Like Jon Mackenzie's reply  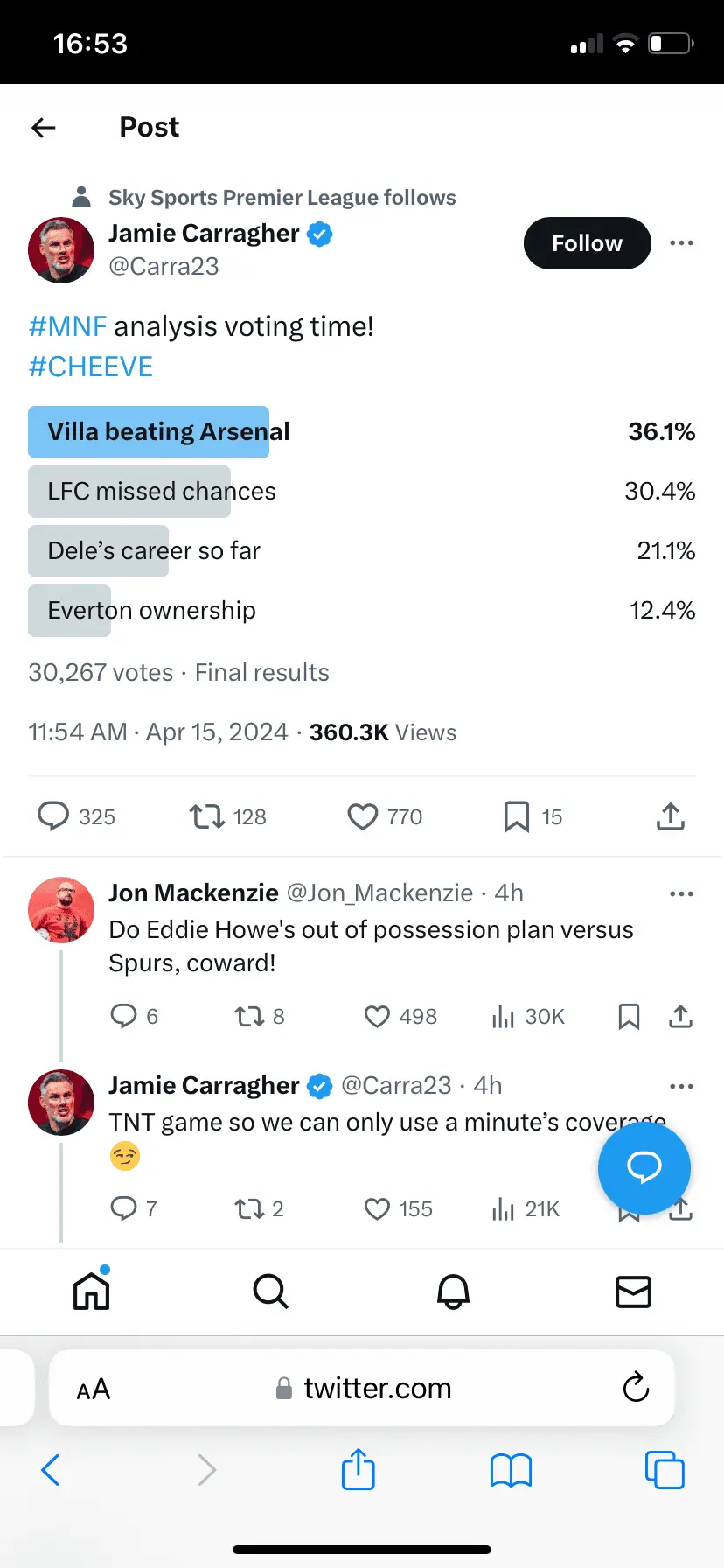point(377,1016)
